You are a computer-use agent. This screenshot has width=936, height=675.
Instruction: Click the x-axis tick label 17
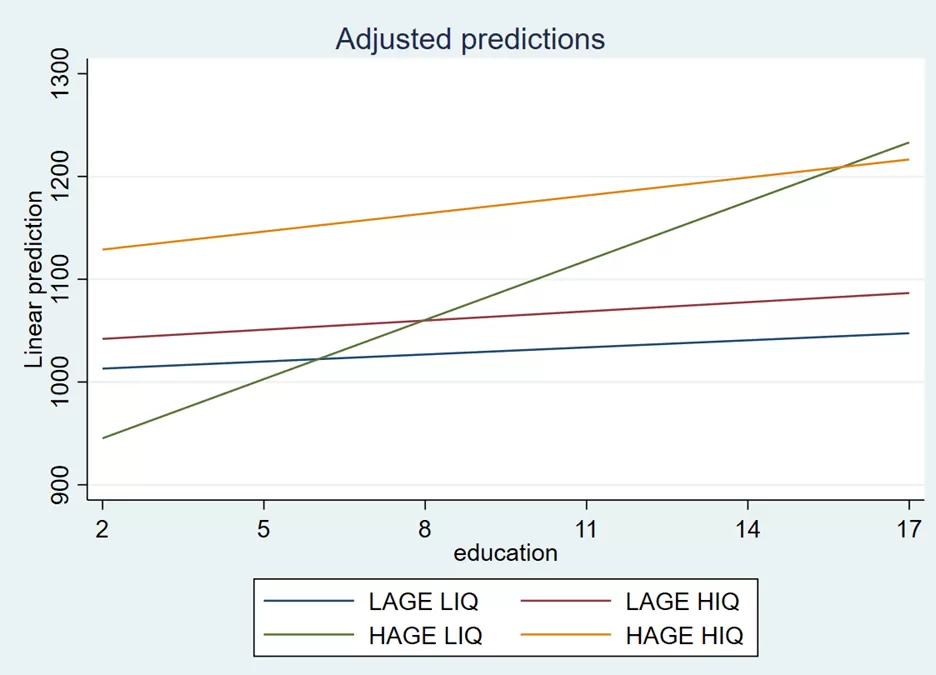(908, 529)
